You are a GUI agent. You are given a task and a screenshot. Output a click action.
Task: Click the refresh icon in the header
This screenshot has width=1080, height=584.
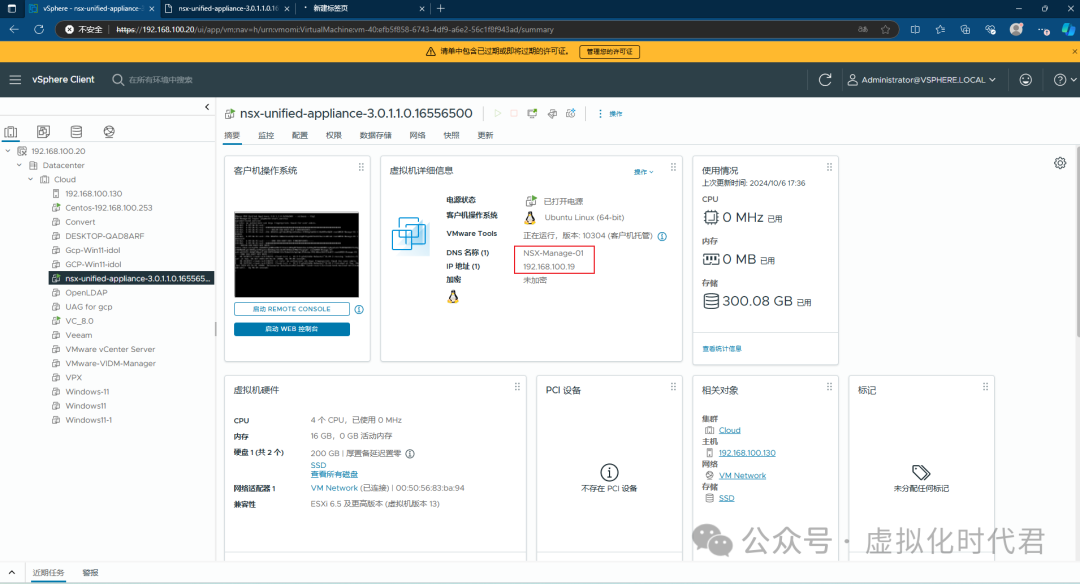825,80
